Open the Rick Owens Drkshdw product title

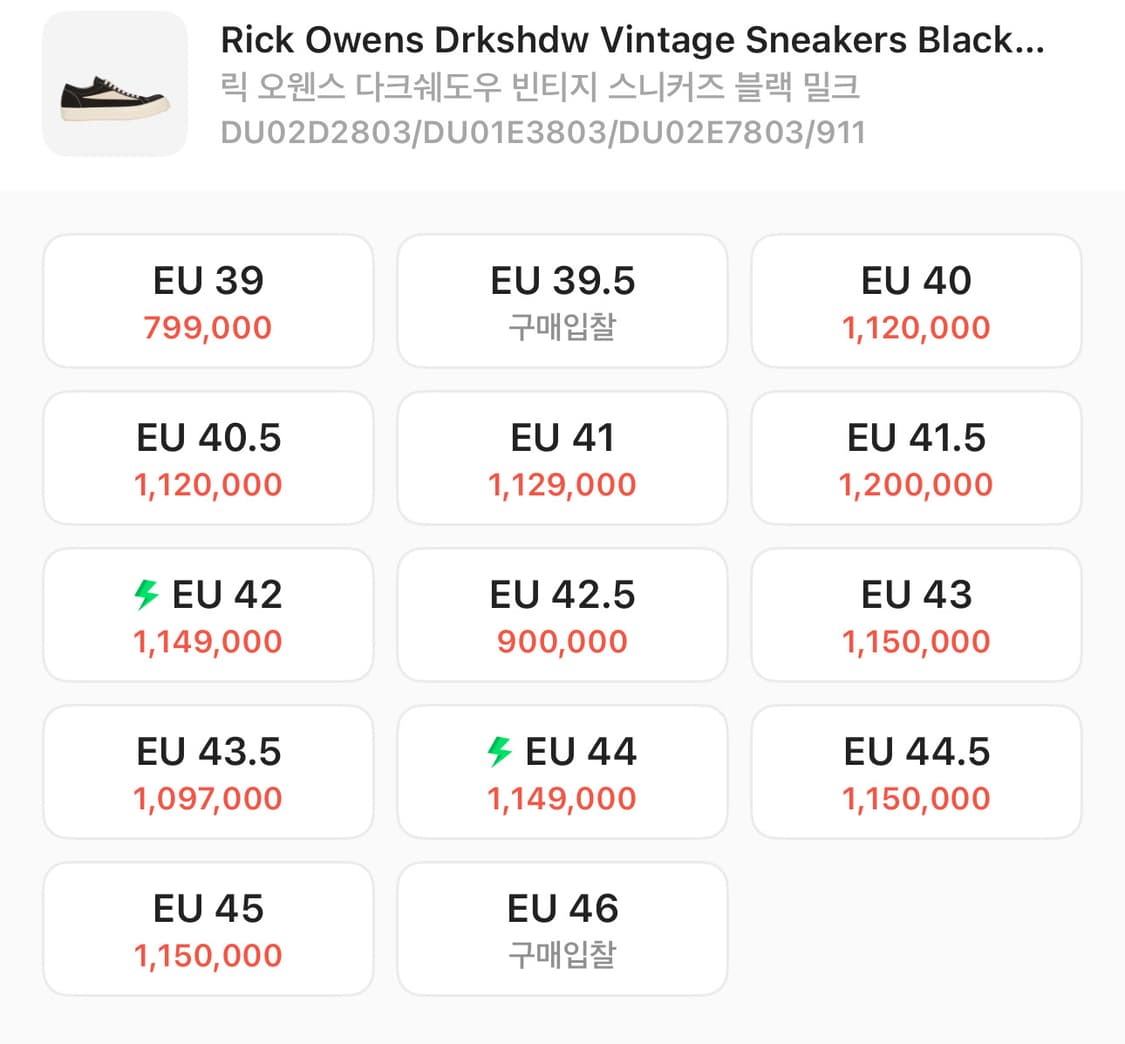[x=632, y=40]
